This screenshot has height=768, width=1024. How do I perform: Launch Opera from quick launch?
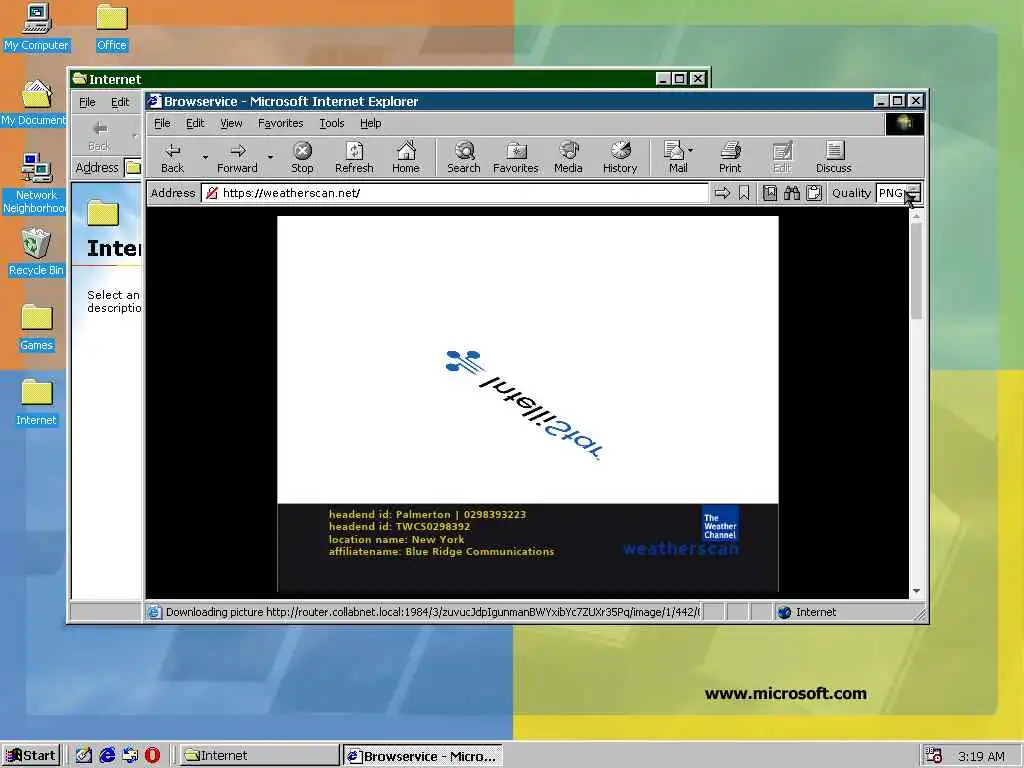pos(152,756)
